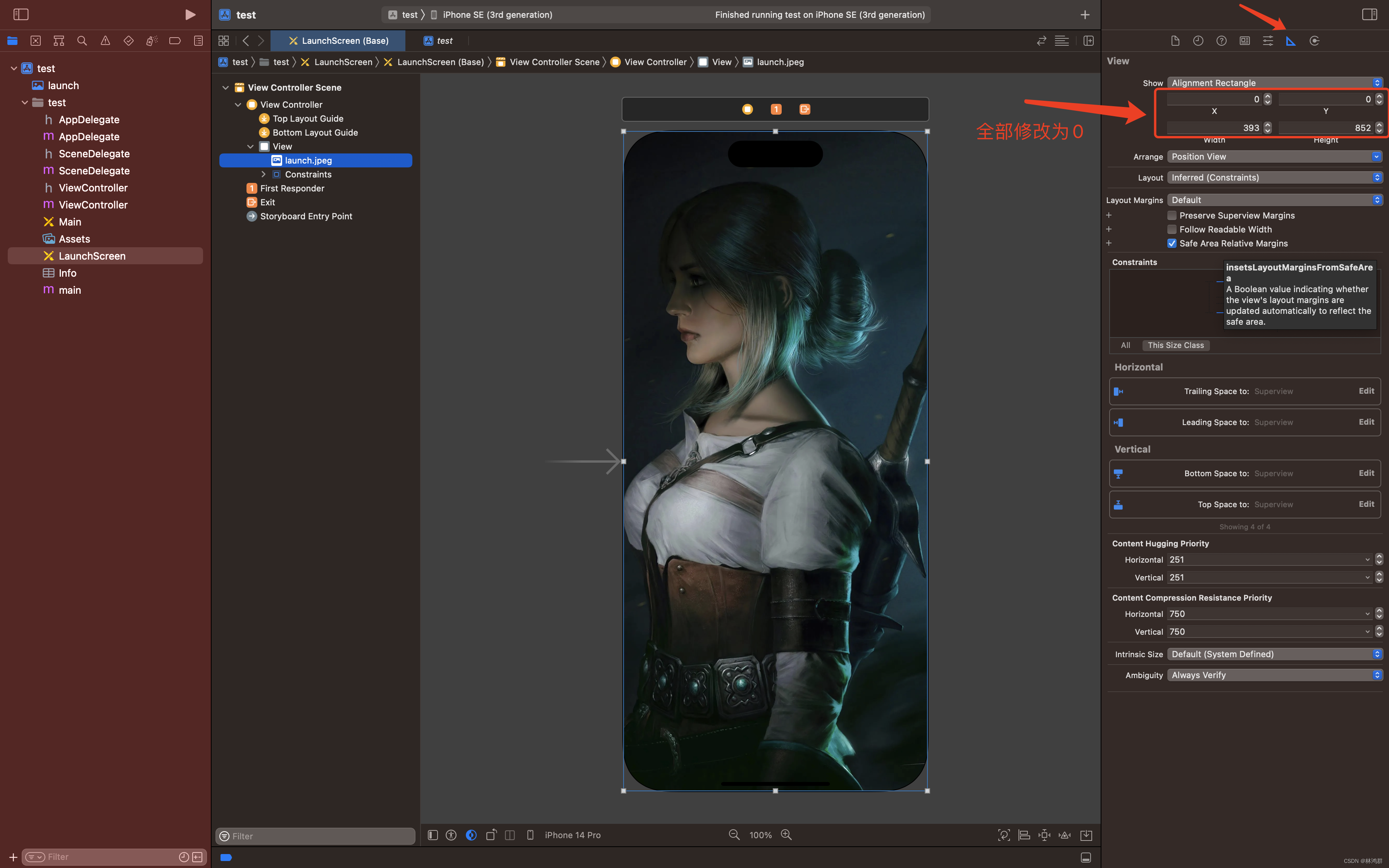1389x868 pixels.
Task: Open the Issue navigator warning icon
Action: (x=105, y=41)
